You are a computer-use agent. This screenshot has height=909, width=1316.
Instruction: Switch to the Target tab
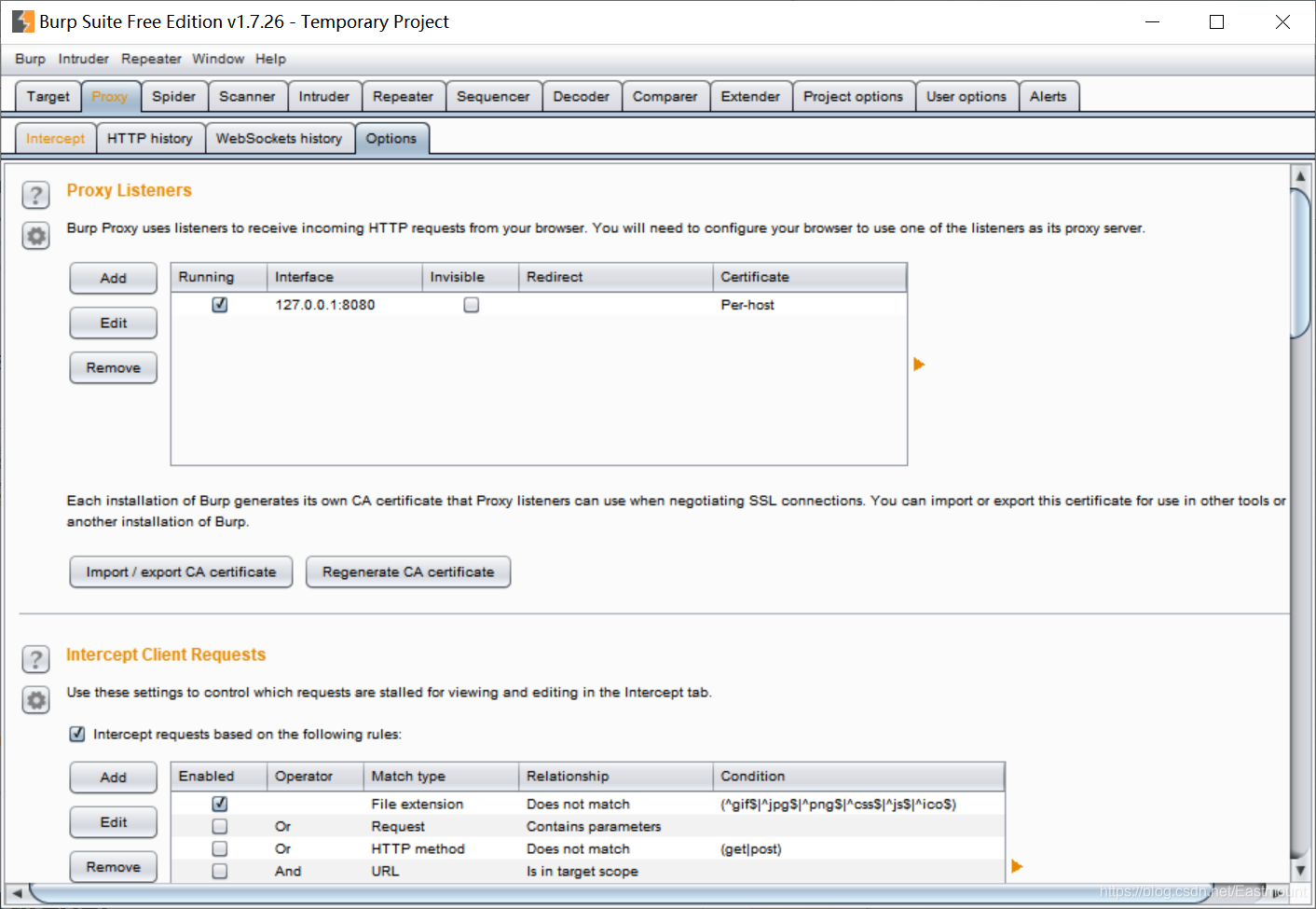[x=48, y=96]
